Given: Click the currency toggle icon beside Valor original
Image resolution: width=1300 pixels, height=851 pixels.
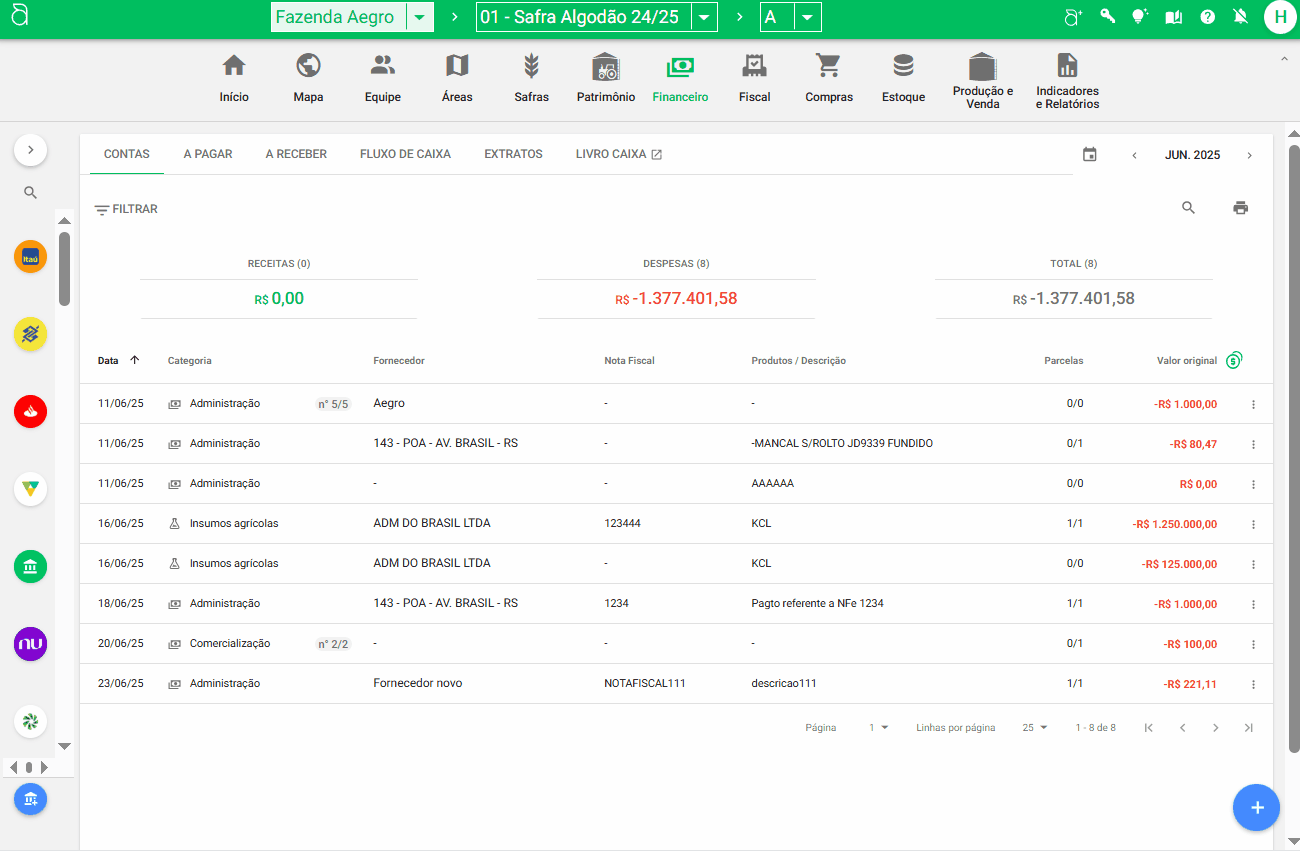Looking at the screenshot, I should tap(1234, 360).
